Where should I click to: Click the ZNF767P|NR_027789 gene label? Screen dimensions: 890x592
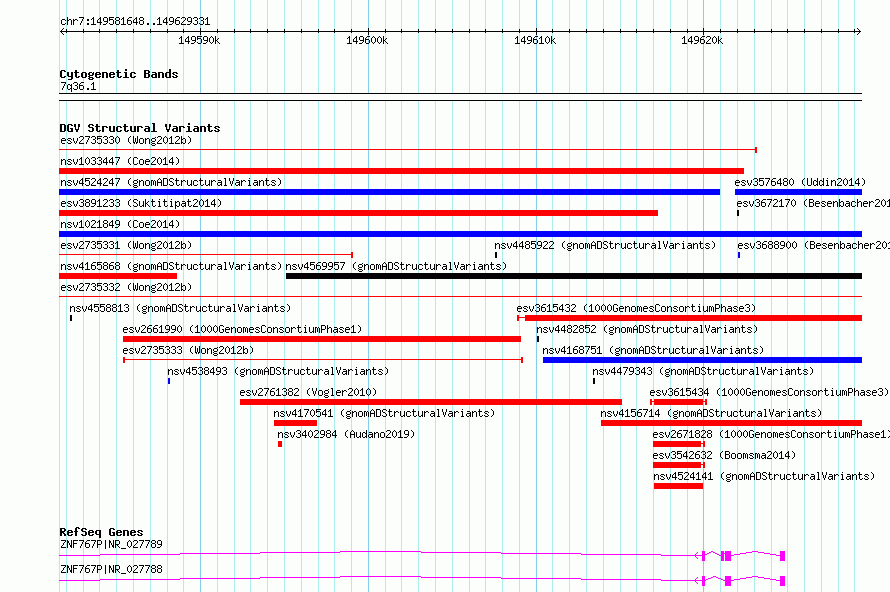(111, 544)
